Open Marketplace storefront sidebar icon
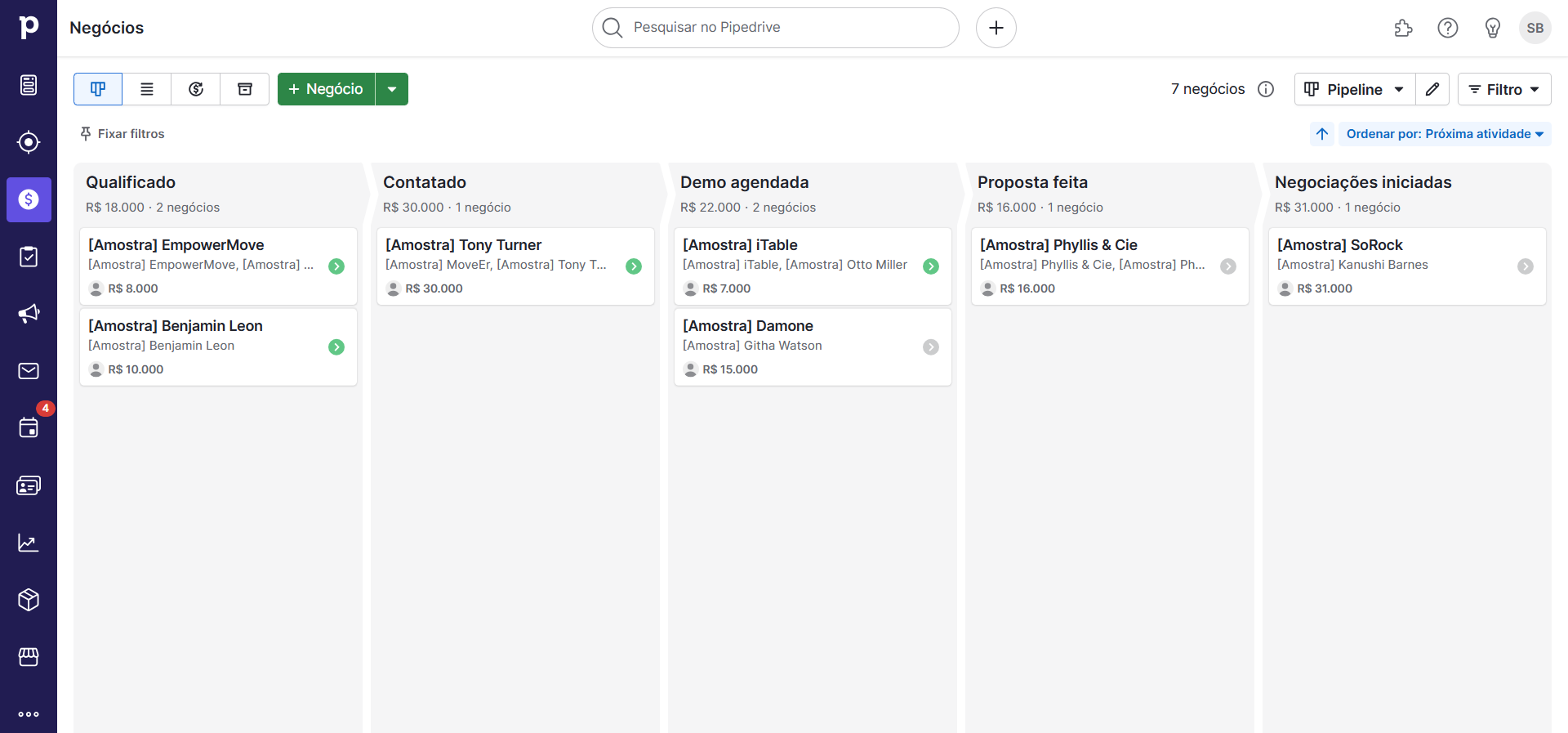Screen dimensions: 1568x733 coord(29,657)
